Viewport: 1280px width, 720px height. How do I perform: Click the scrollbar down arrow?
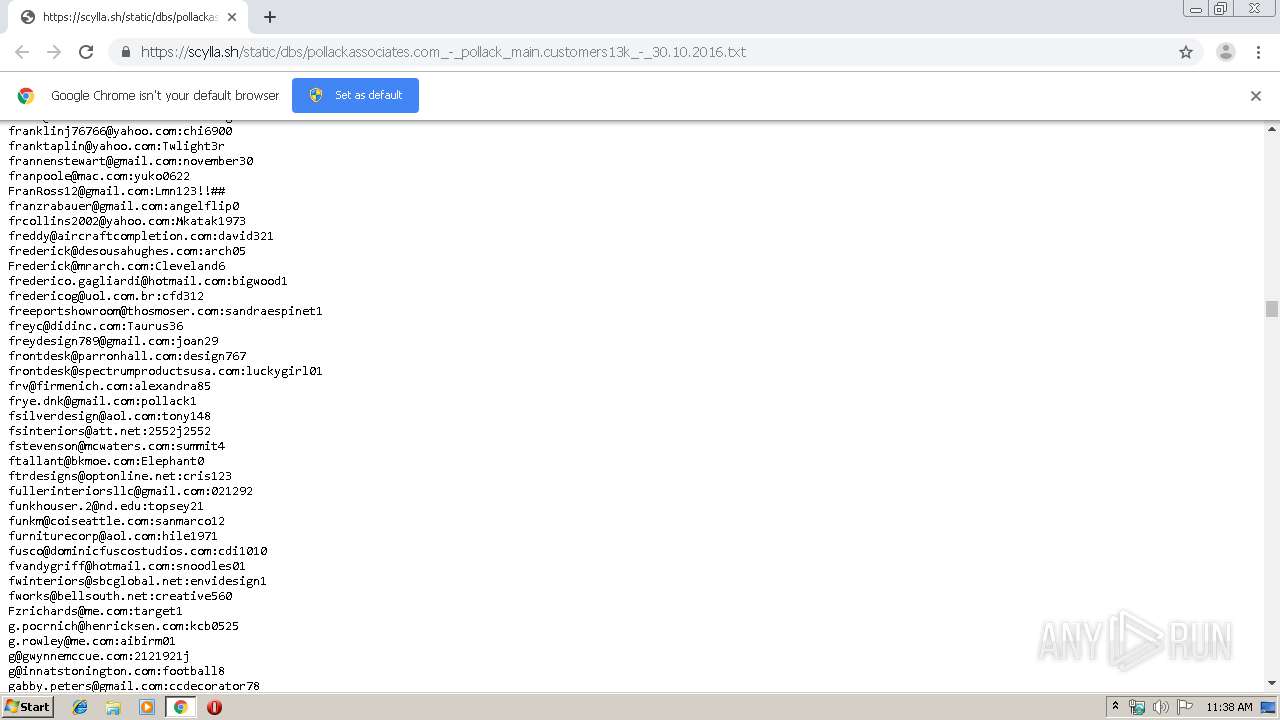(1272, 683)
